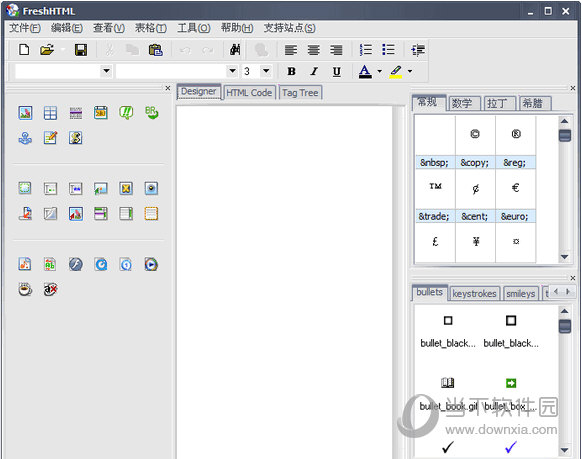The width and height of the screenshot is (582, 459).
Task: Open 希腊 symbols tab
Action: [535, 103]
